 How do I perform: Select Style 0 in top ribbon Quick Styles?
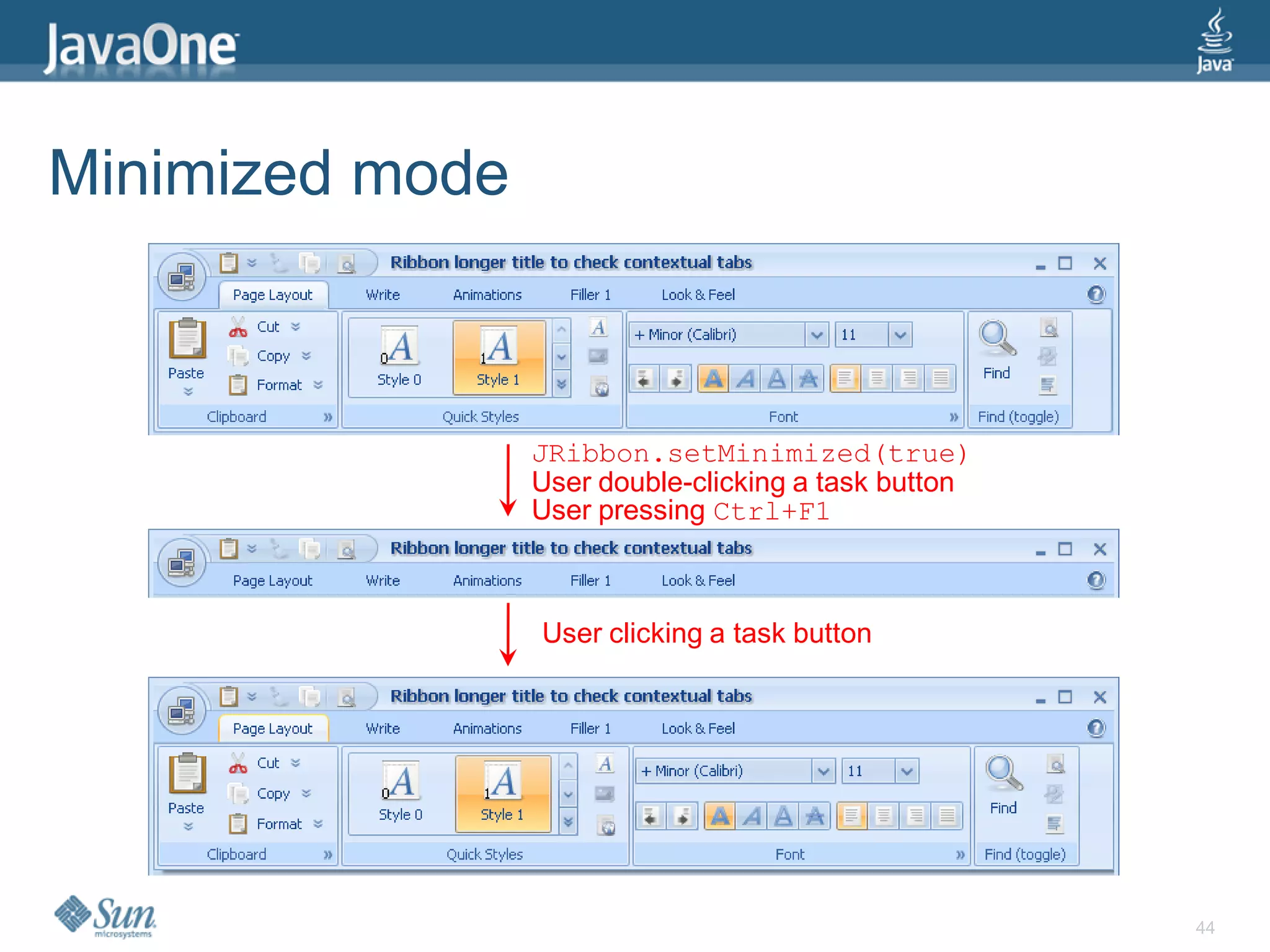tap(400, 358)
